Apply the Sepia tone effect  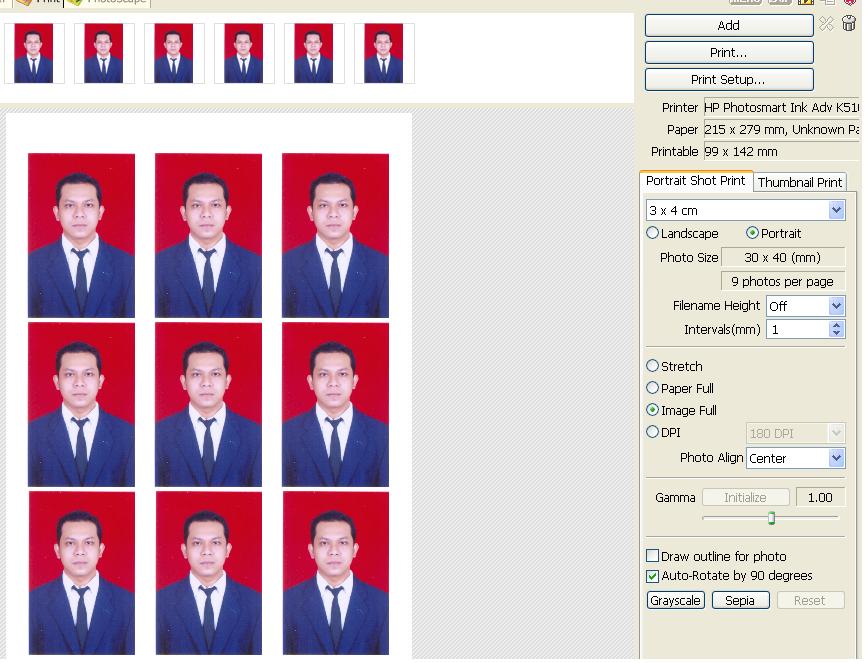point(739,600)
